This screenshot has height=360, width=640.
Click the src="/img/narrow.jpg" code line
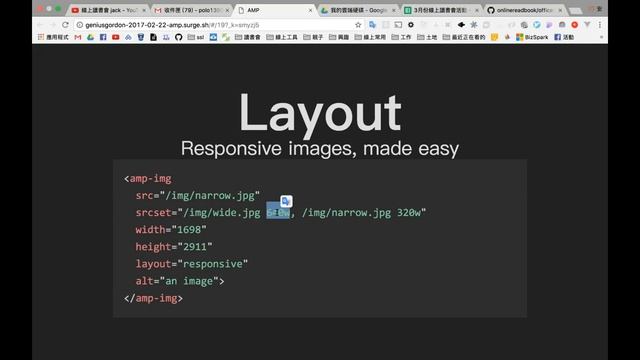tap(198, 196)
